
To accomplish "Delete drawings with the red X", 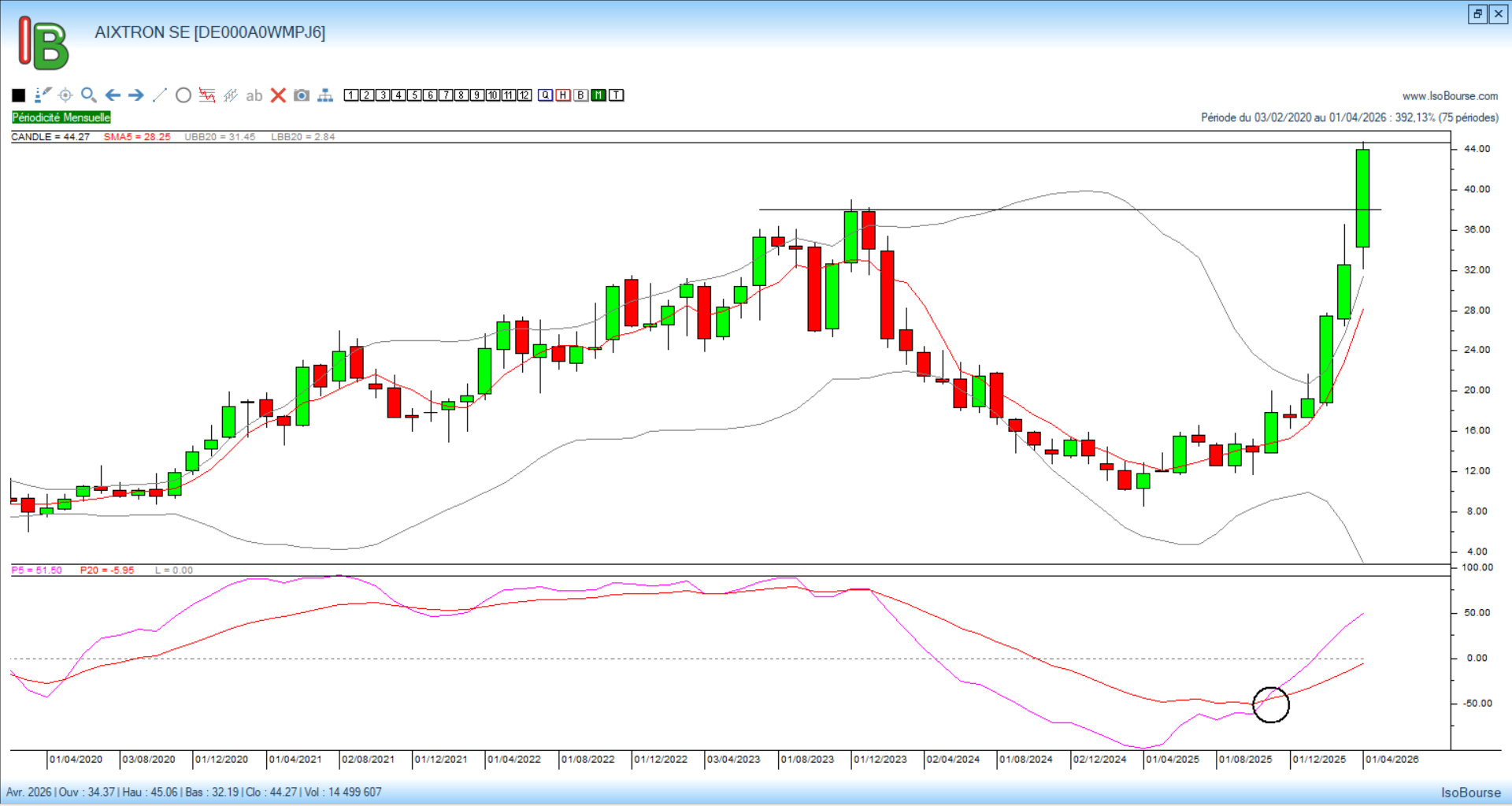I will click(x=278, y=95).
